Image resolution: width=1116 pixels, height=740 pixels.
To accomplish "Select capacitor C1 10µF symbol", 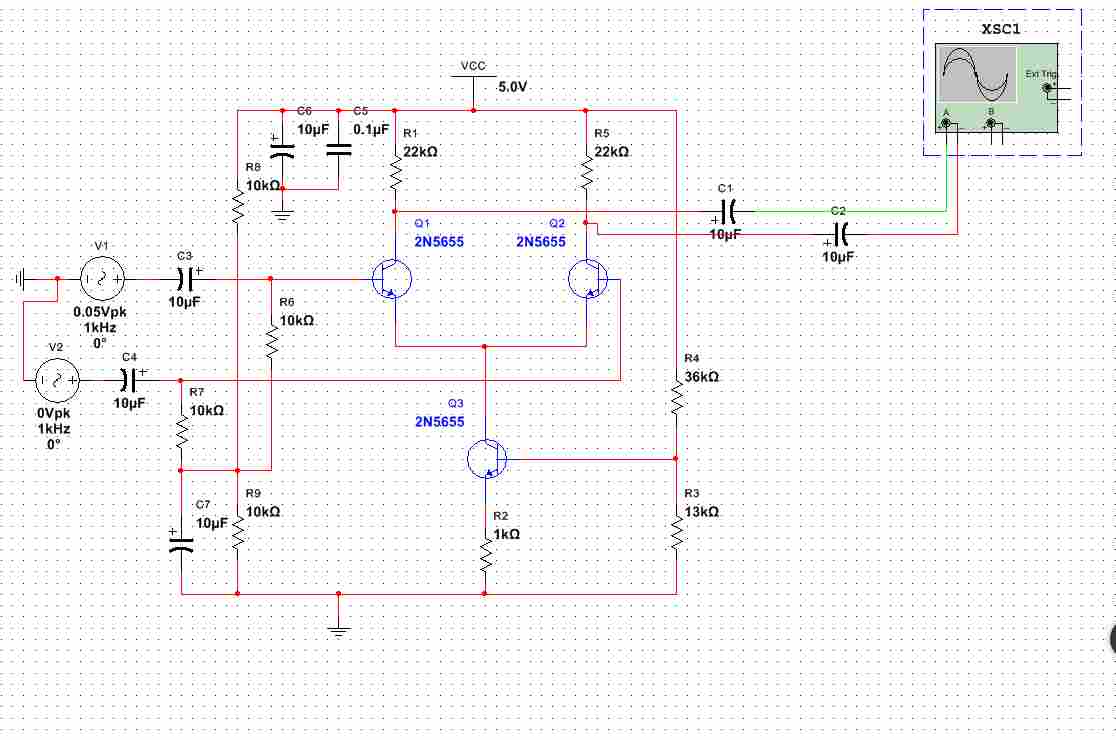I will (727, 211).
